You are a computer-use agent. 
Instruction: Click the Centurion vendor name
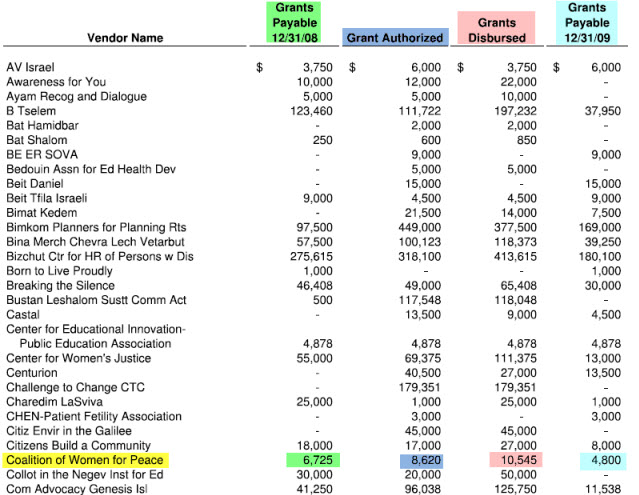32,373
